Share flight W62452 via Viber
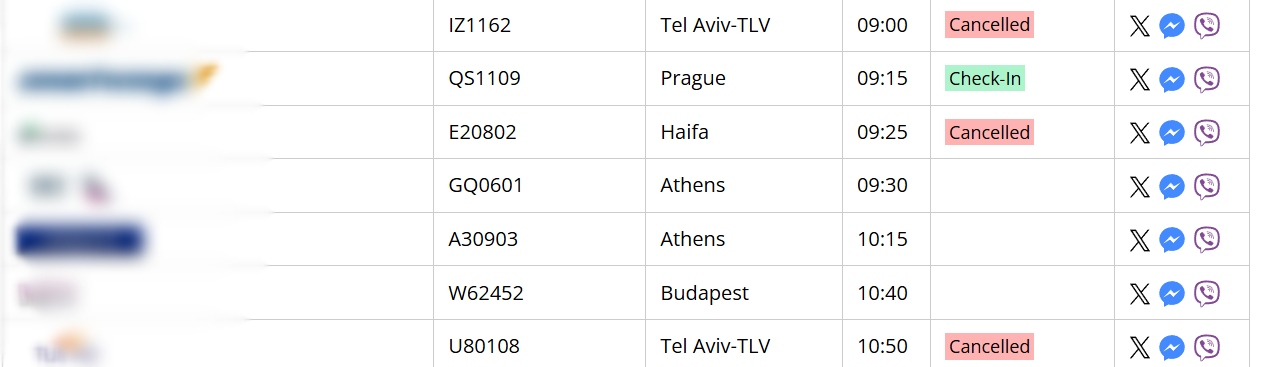The width and height of the screenshot is (1262, 367). point(1207,294)
